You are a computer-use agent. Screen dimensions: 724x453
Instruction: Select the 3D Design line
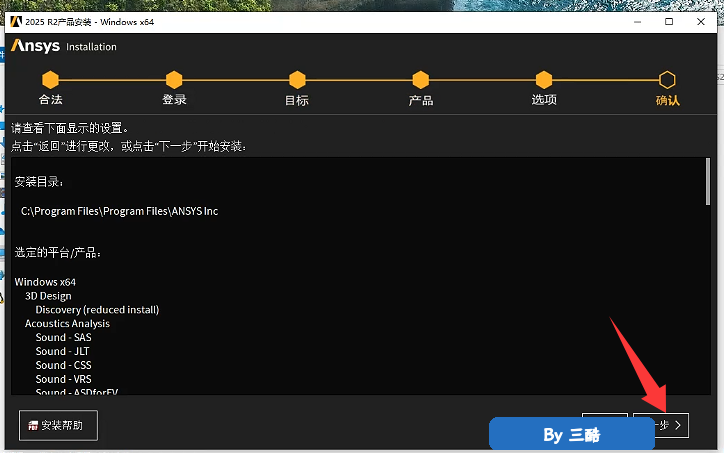tap(48, 296)
